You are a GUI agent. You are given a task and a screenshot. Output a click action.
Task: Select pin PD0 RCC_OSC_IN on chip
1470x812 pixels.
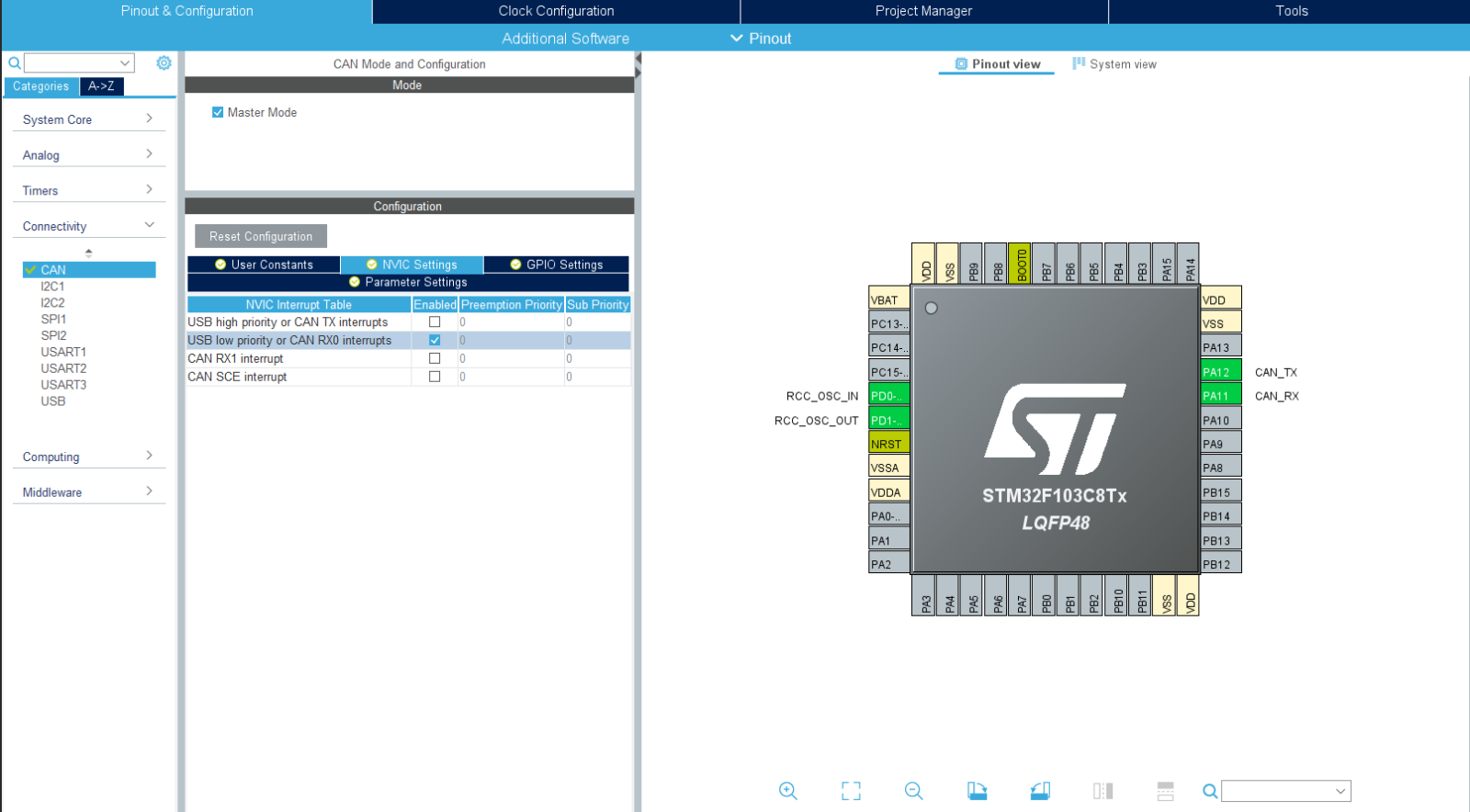tap(888, 396)
